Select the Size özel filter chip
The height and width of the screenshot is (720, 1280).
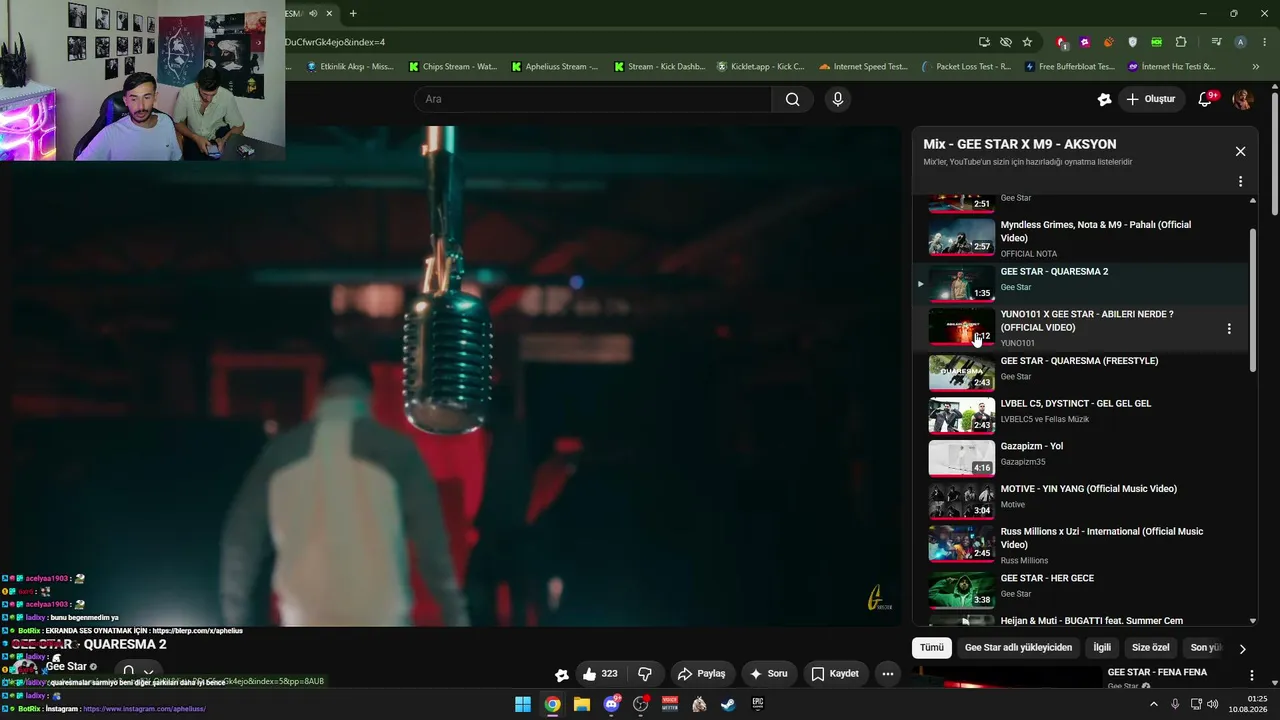[1150, 648]
